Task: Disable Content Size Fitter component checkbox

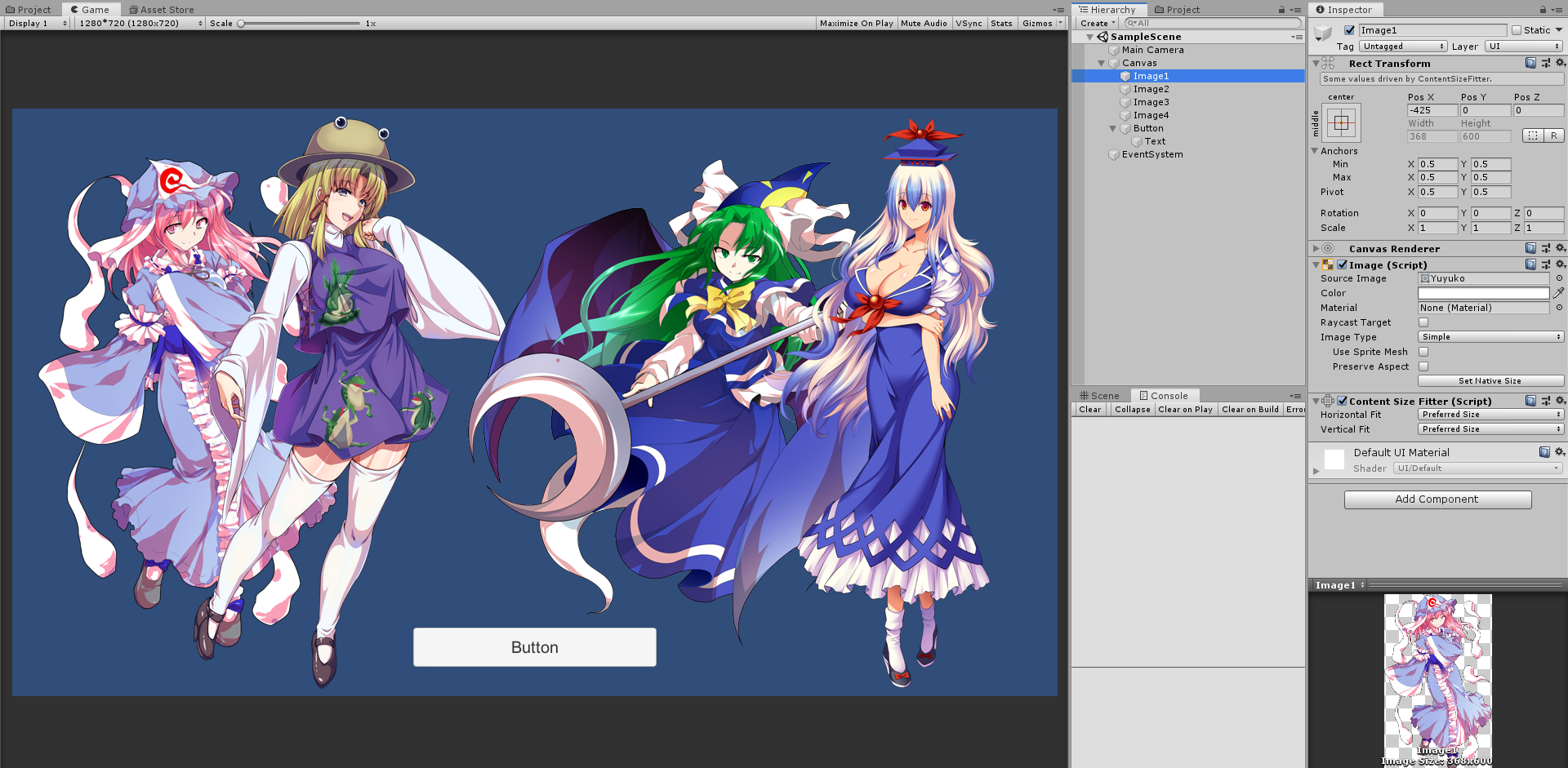Action: (x=1342, y=401)
